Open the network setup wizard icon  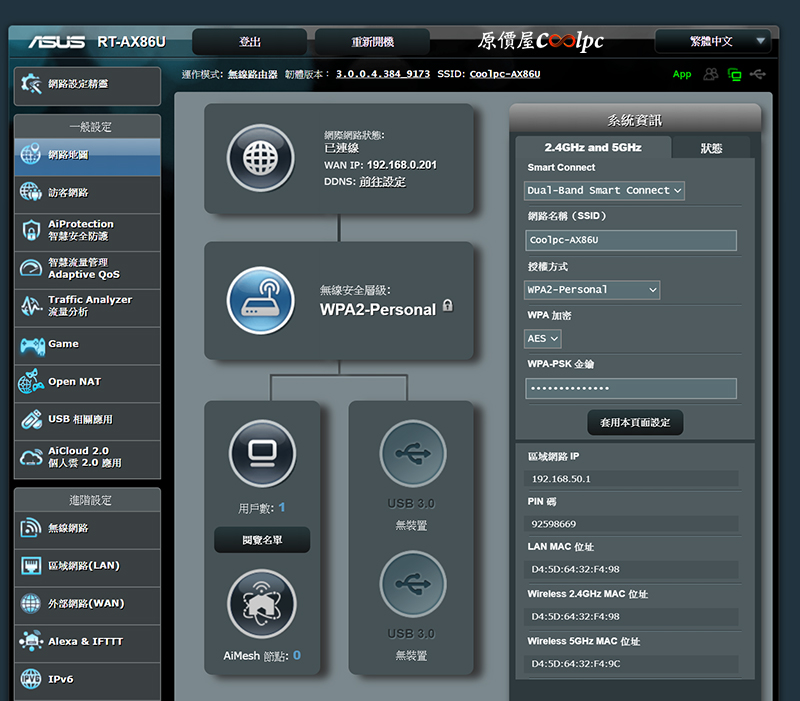[31, 84]
